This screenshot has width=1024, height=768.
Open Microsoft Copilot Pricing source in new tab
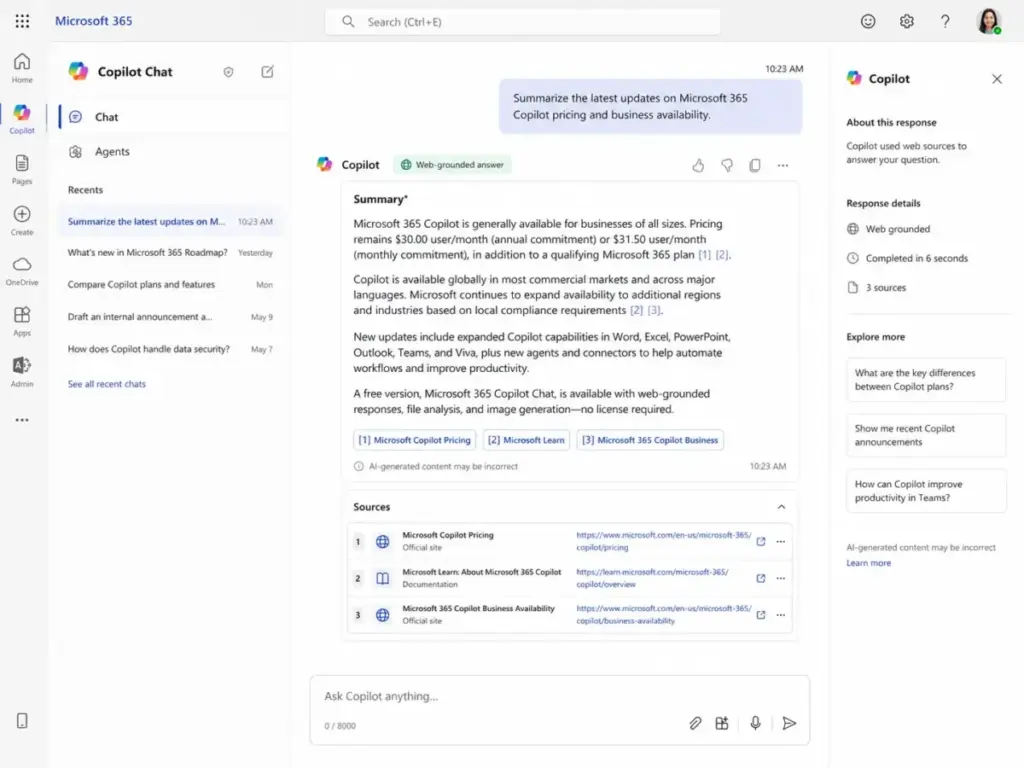point(761,541)
